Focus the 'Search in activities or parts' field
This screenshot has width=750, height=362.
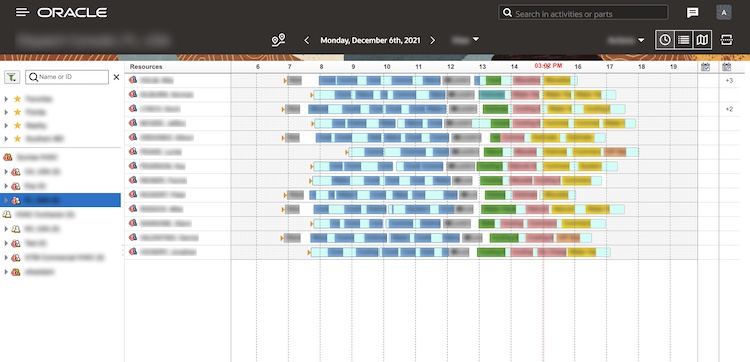(x=583, y=13)
